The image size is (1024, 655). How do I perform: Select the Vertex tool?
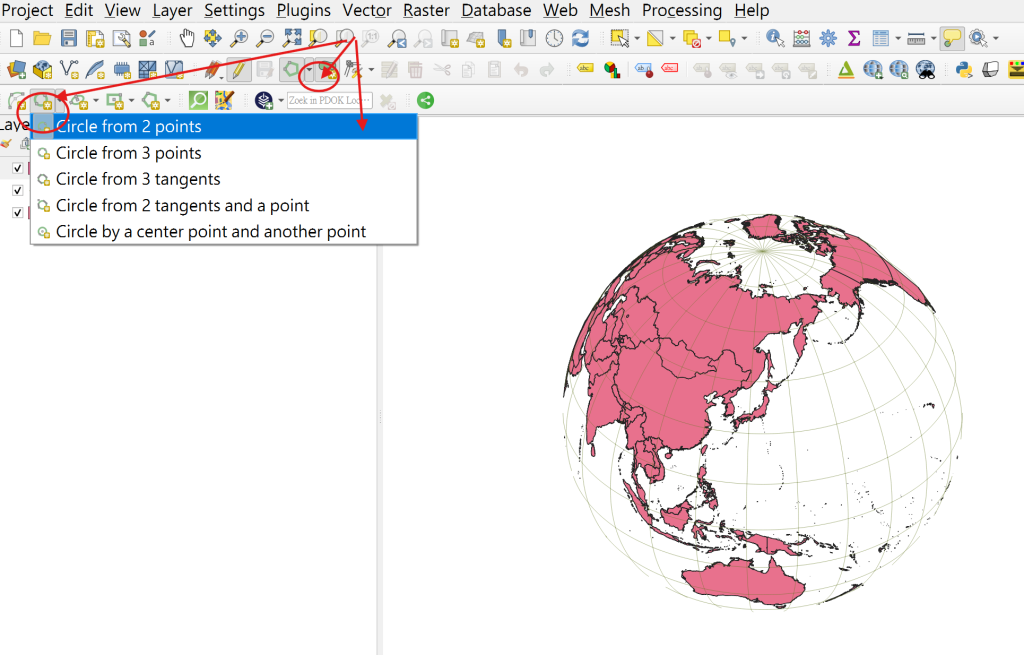tap(354, 69)
